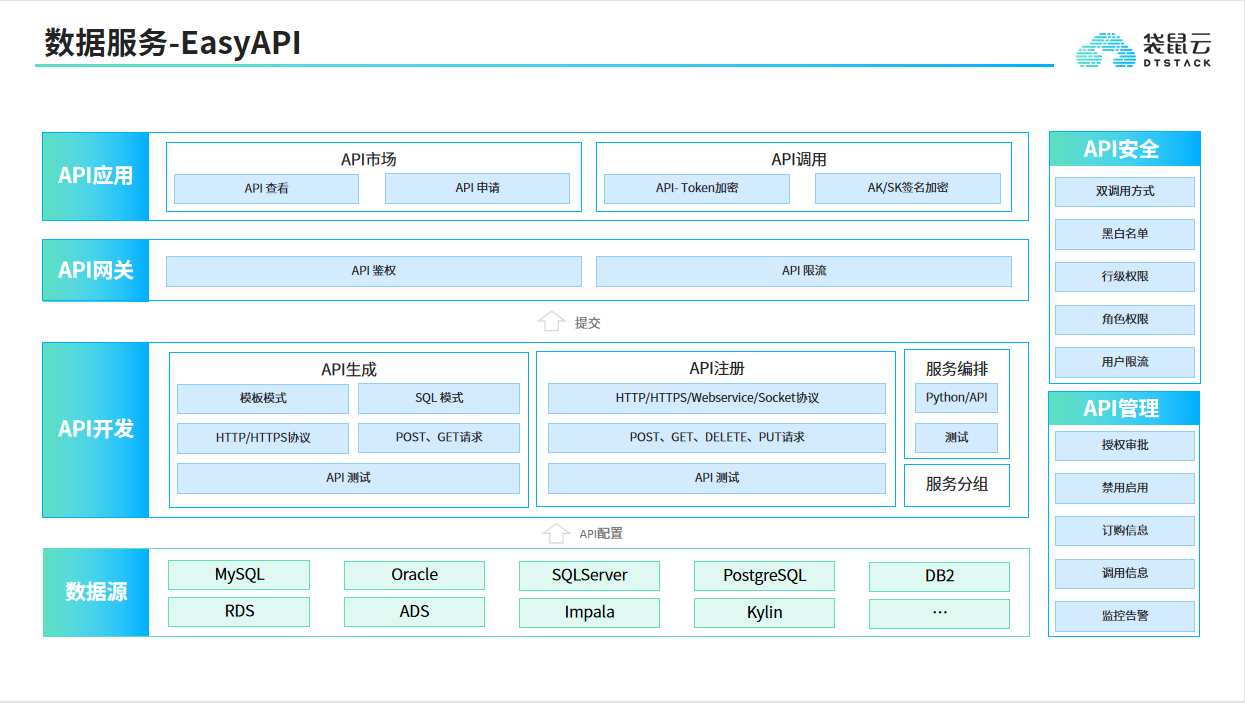Viewport: 1245px width, 703px height.
Task: Click the API- Token加密 box
Action: tap(697, 188)
